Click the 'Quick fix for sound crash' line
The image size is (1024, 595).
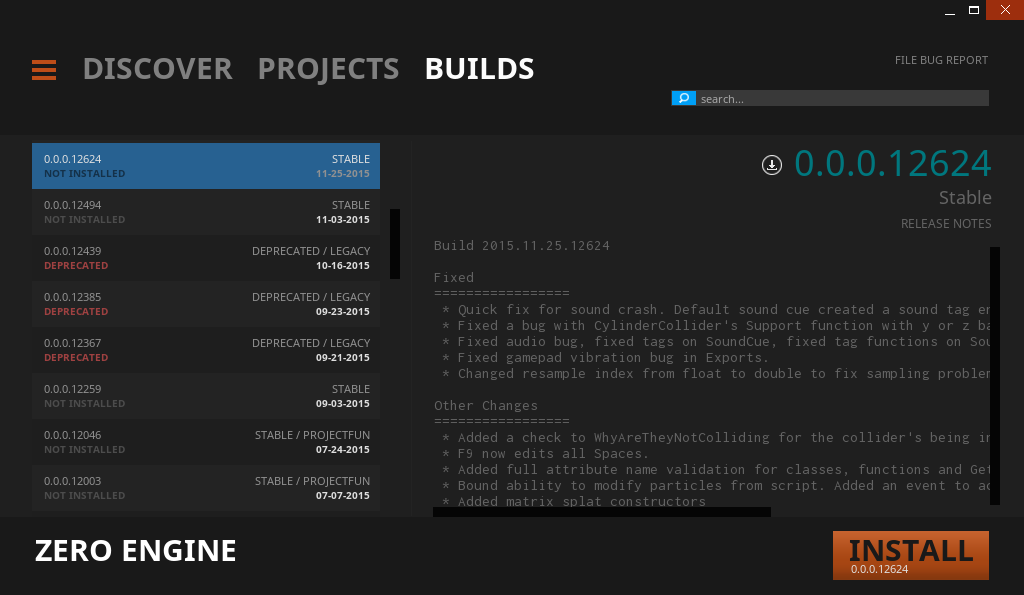click(715, 310)
